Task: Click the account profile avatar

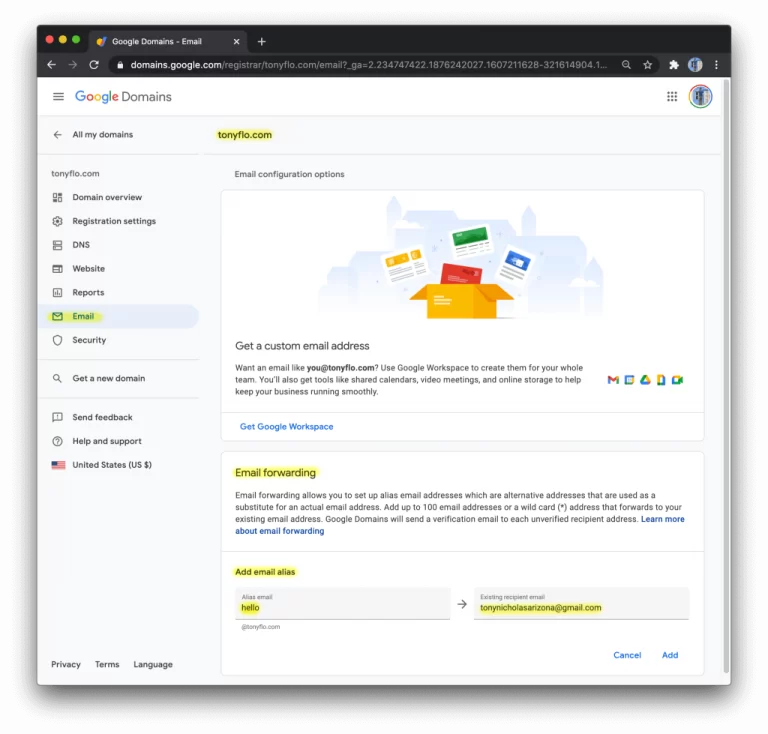Action: [700, 97]
